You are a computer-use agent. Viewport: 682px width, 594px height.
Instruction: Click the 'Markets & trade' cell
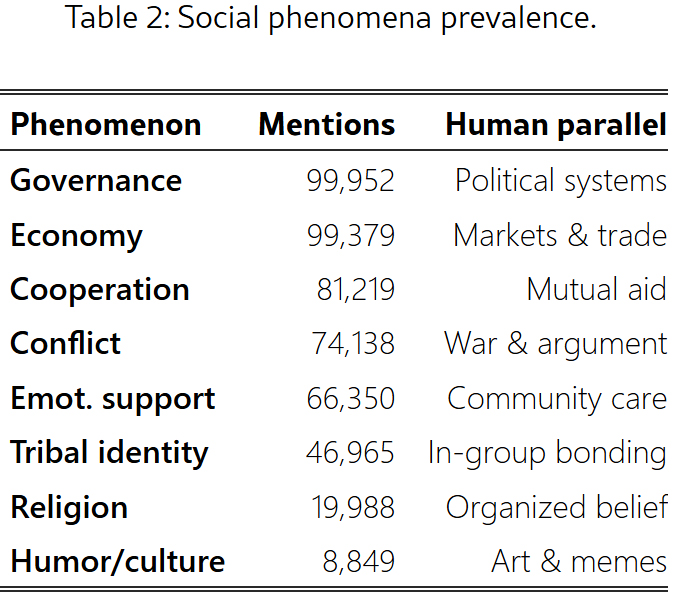pyautogui.click(x=559, y=235)
